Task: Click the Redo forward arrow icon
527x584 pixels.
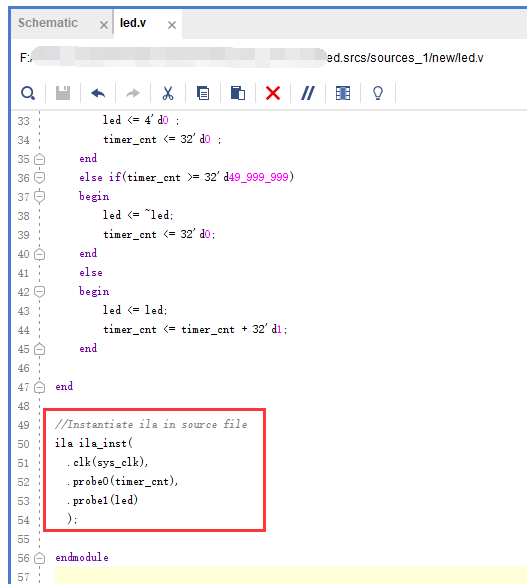Action: pyautogui.click(x=133, y=93)
